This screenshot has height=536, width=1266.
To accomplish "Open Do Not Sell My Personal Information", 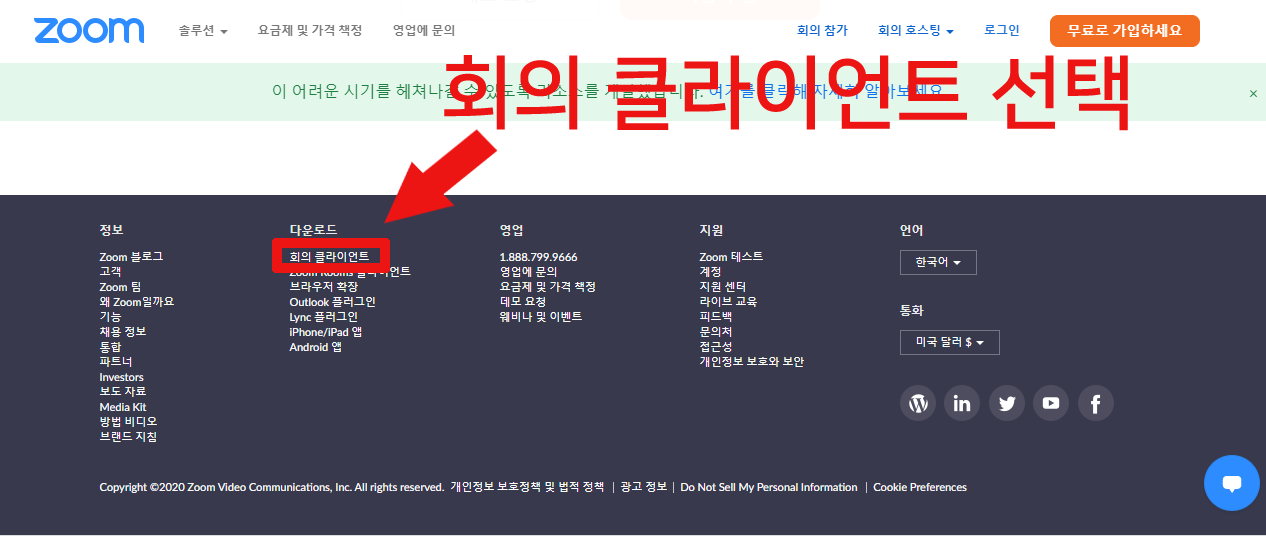I will 769,487.
